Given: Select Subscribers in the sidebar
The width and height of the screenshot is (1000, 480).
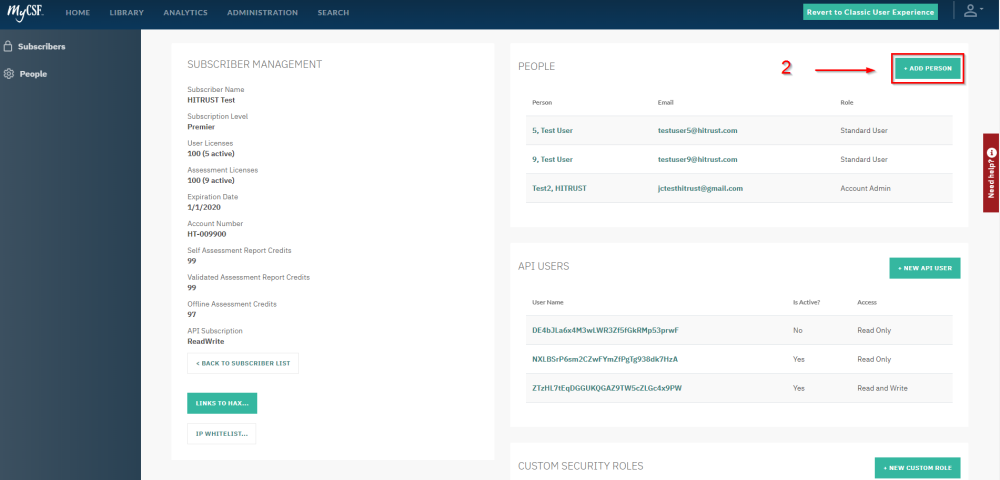Looking at the screenshot, I should tap(41, 47).
